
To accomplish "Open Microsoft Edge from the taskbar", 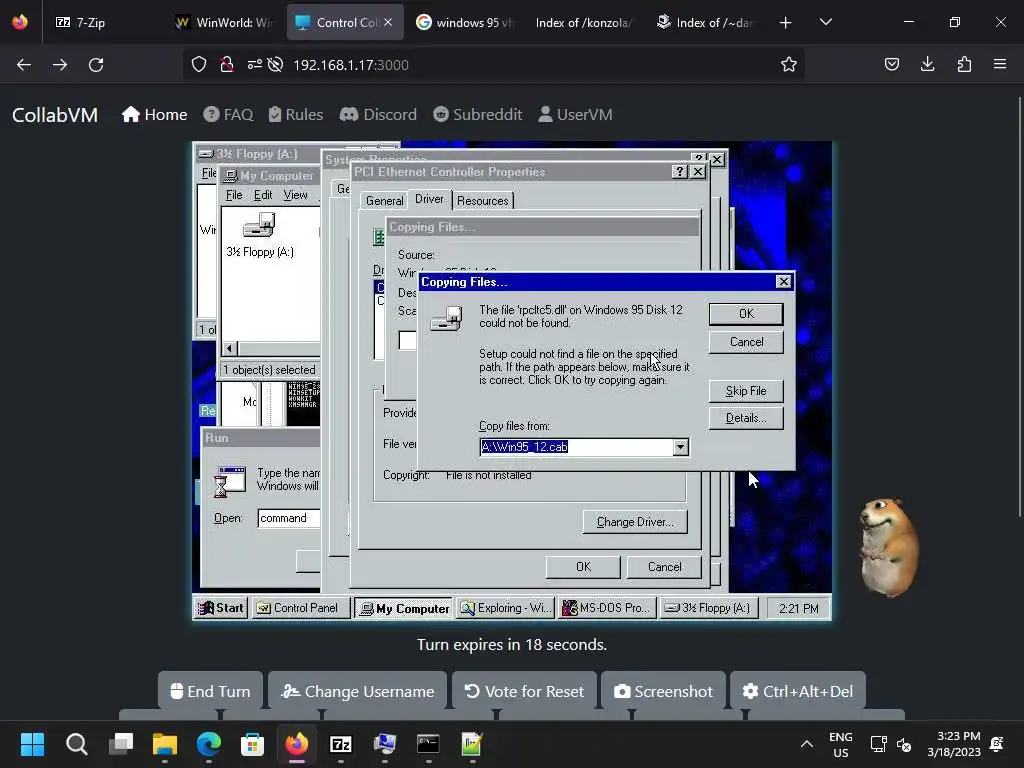I will pyautogui.click(x=209, y=744).
